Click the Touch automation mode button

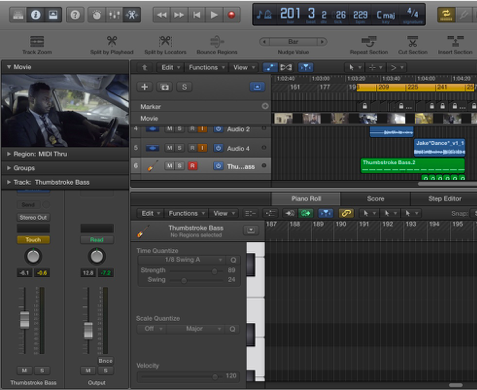(x=33, y=240)
